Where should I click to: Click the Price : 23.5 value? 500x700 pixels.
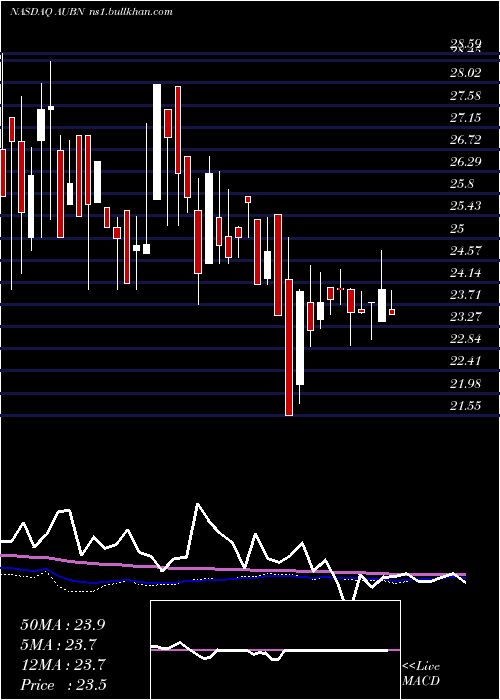(63, 685)
